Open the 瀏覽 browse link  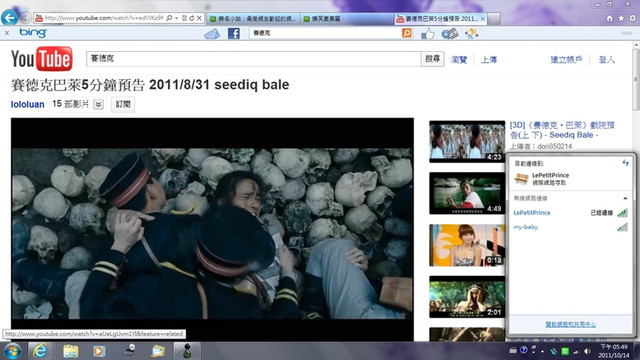click(x=459, y=60)
